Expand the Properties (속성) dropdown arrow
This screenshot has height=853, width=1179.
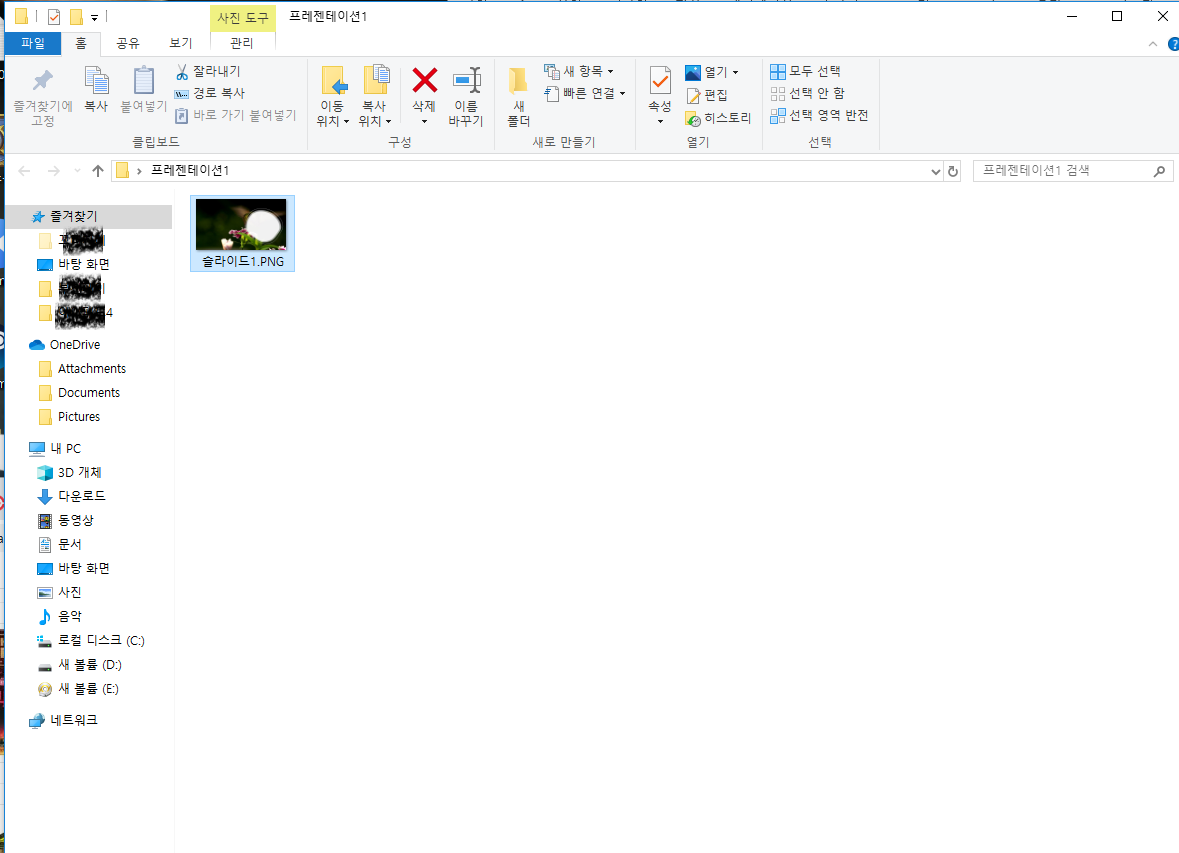pos(660,121)
